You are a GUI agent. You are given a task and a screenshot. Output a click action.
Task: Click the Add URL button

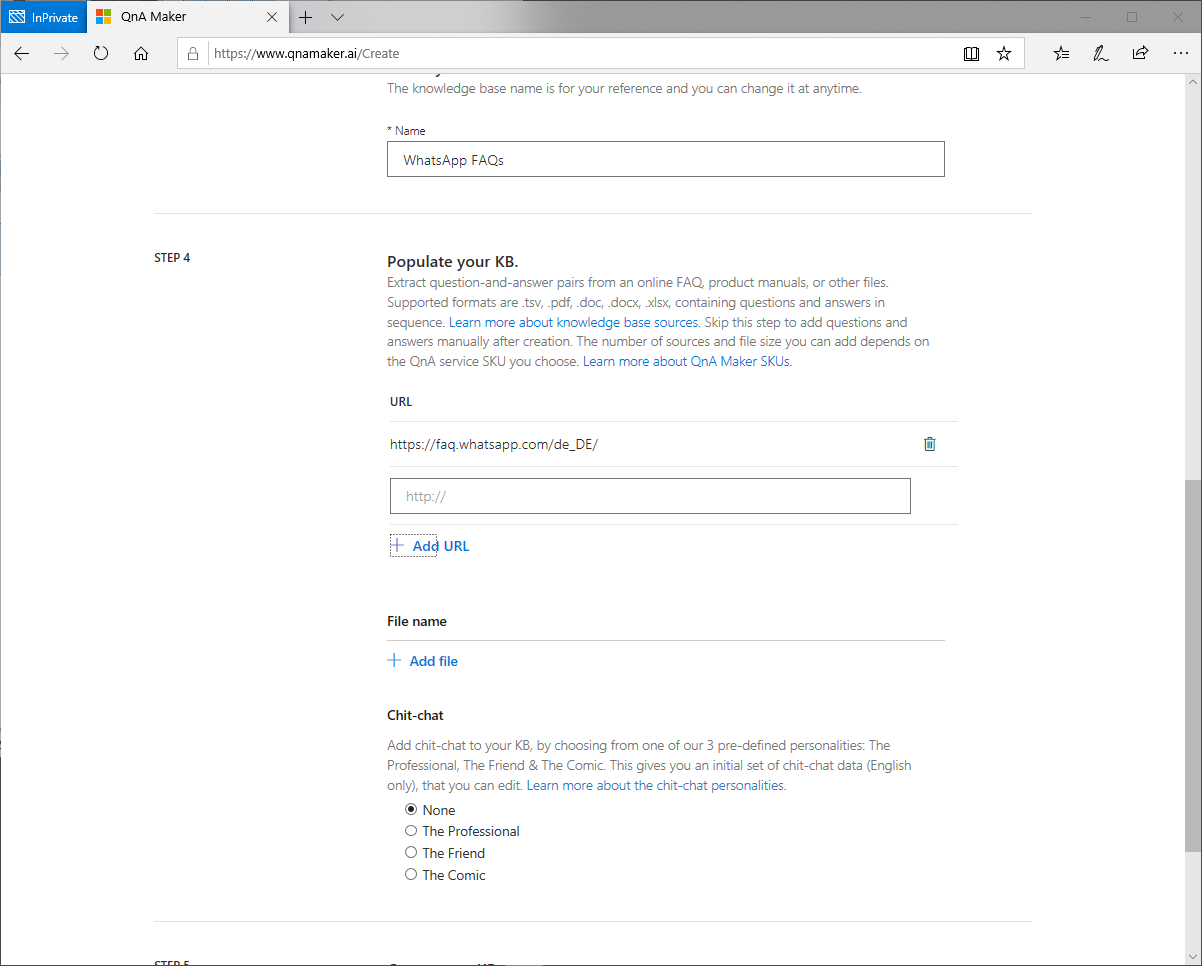pyautogui.click(x=430, y=546)
